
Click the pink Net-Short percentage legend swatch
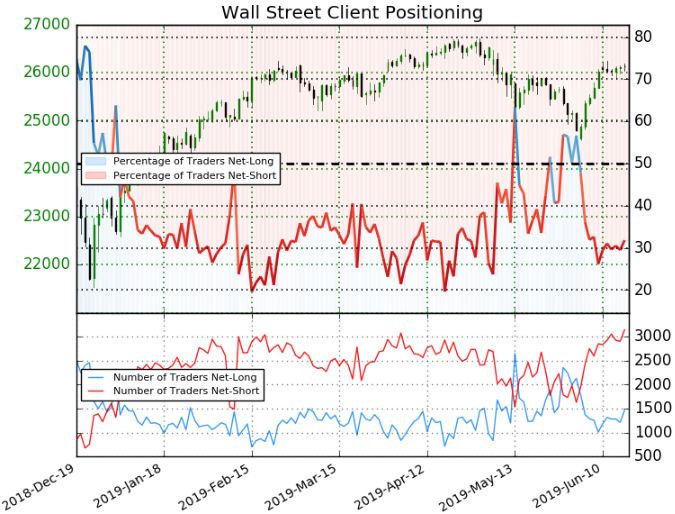95,176
